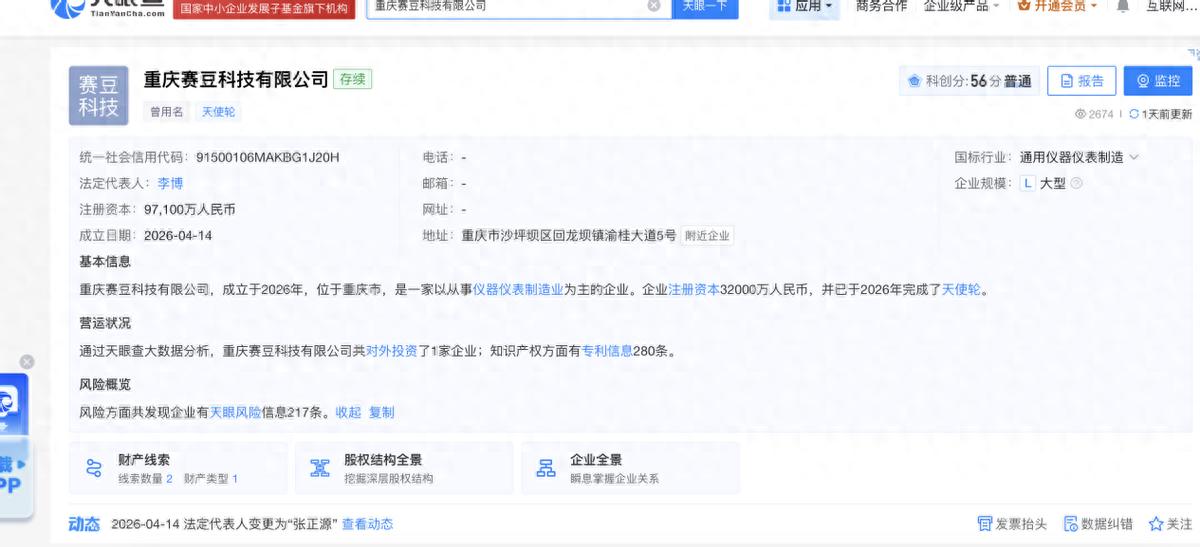Viewport: 1200px width, 547px height.
Task: Open the 对外投资 link
Action: pyautogui.click(x=392, y=351)
